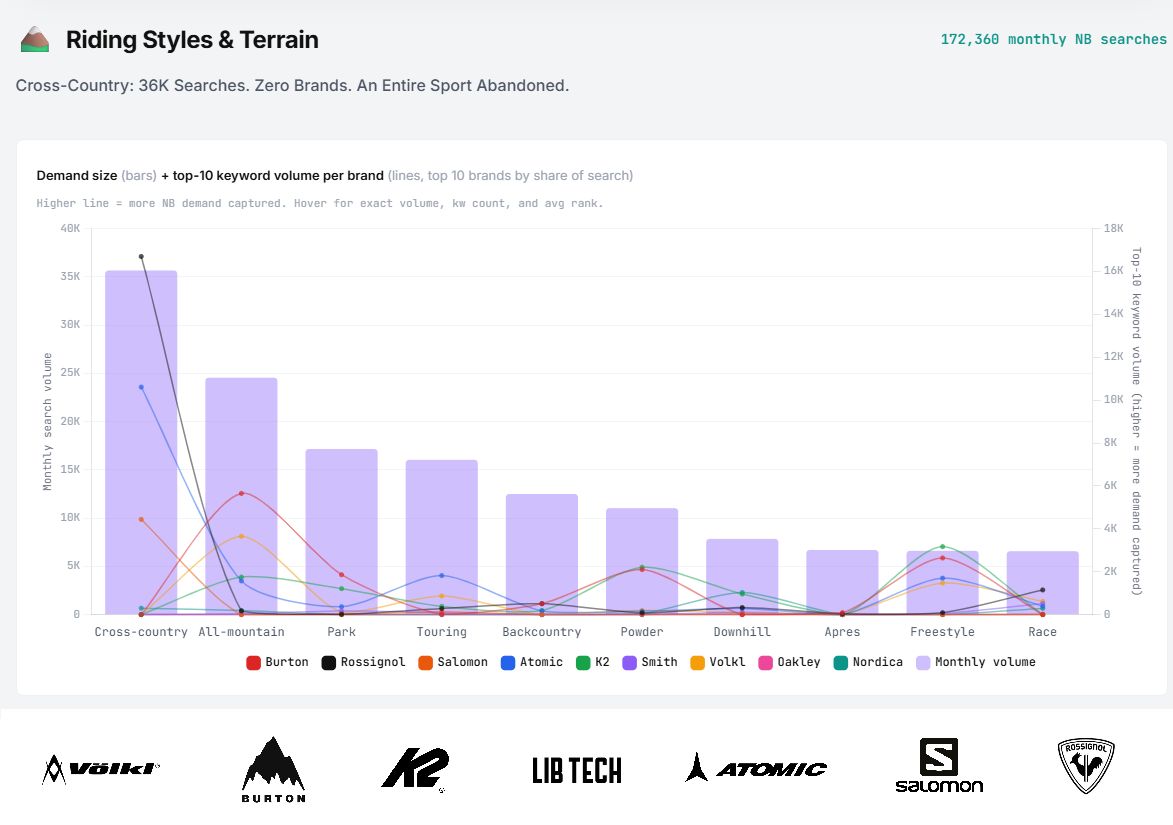
Task: Select the Powder volume bar
Action: [x=642, y=562]
